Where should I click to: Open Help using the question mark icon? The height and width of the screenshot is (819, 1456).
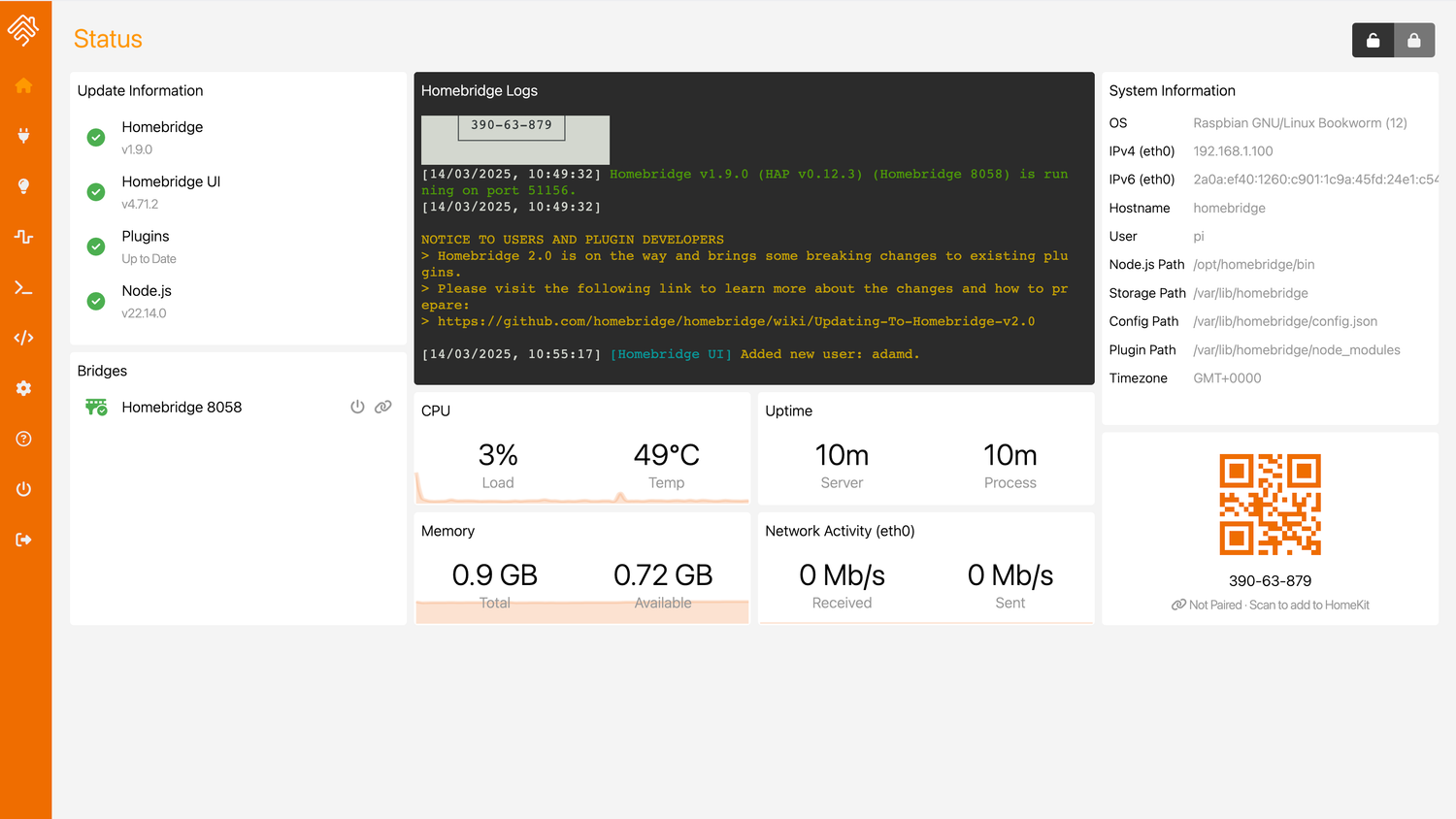pyautogui.click(x=26, y=439)
